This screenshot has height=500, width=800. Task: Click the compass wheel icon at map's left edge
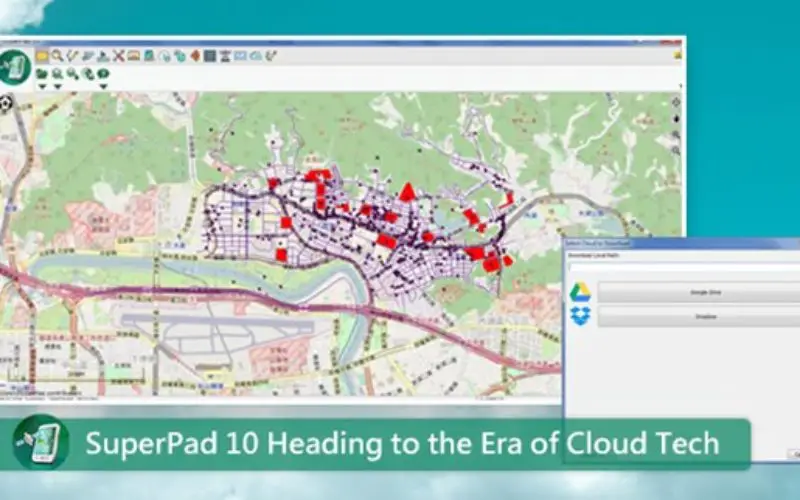tap(6, 104)
